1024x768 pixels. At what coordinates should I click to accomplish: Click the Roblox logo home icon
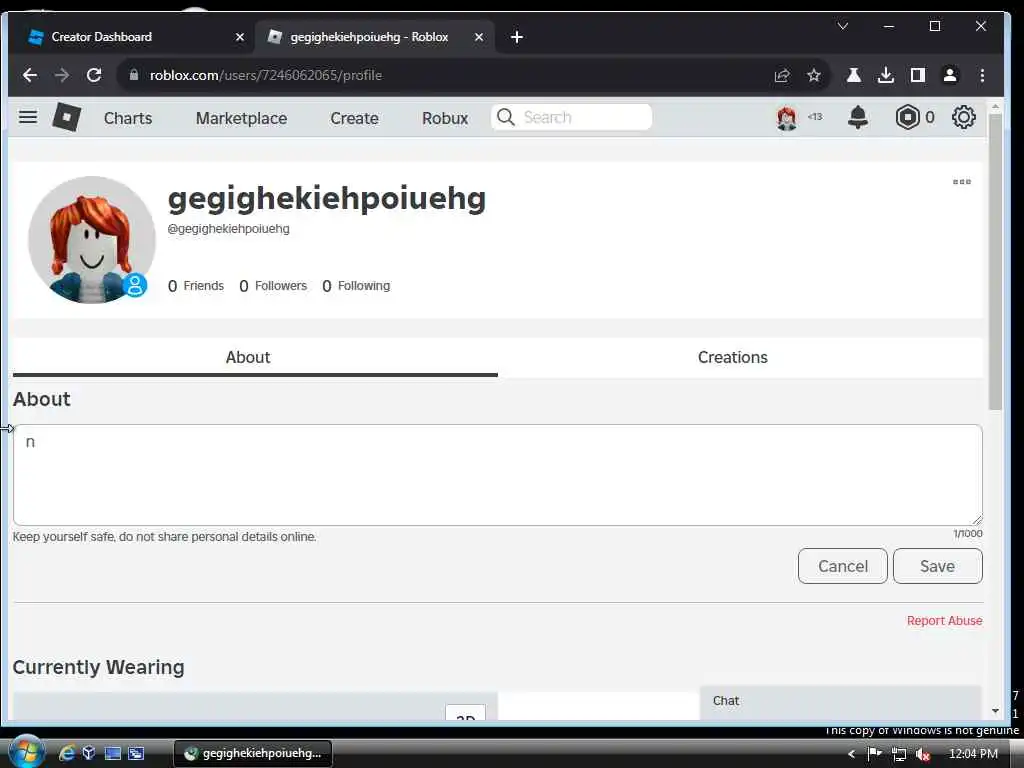67,118
